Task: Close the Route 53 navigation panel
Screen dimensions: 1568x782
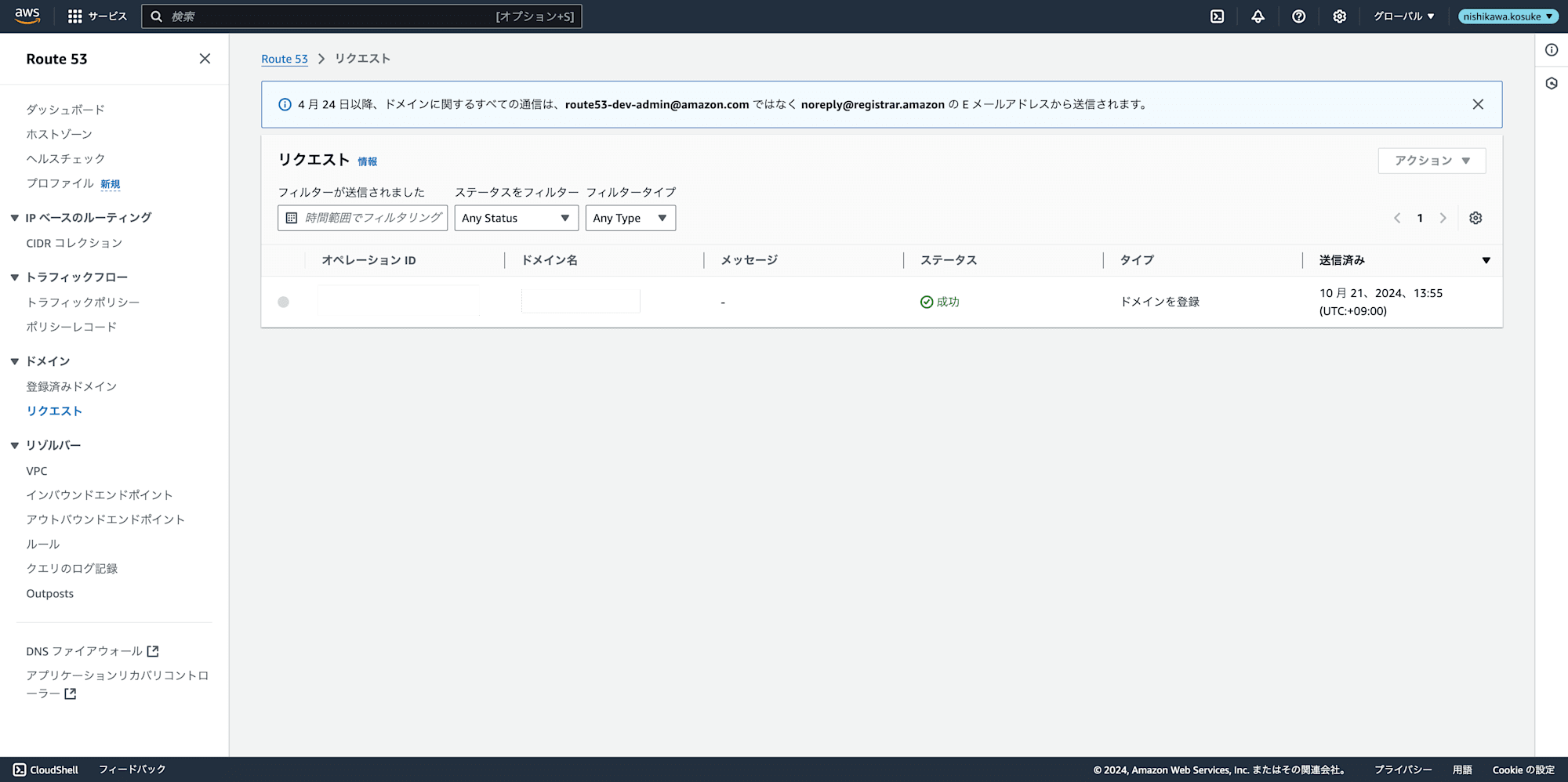Action: coord(205,59)
